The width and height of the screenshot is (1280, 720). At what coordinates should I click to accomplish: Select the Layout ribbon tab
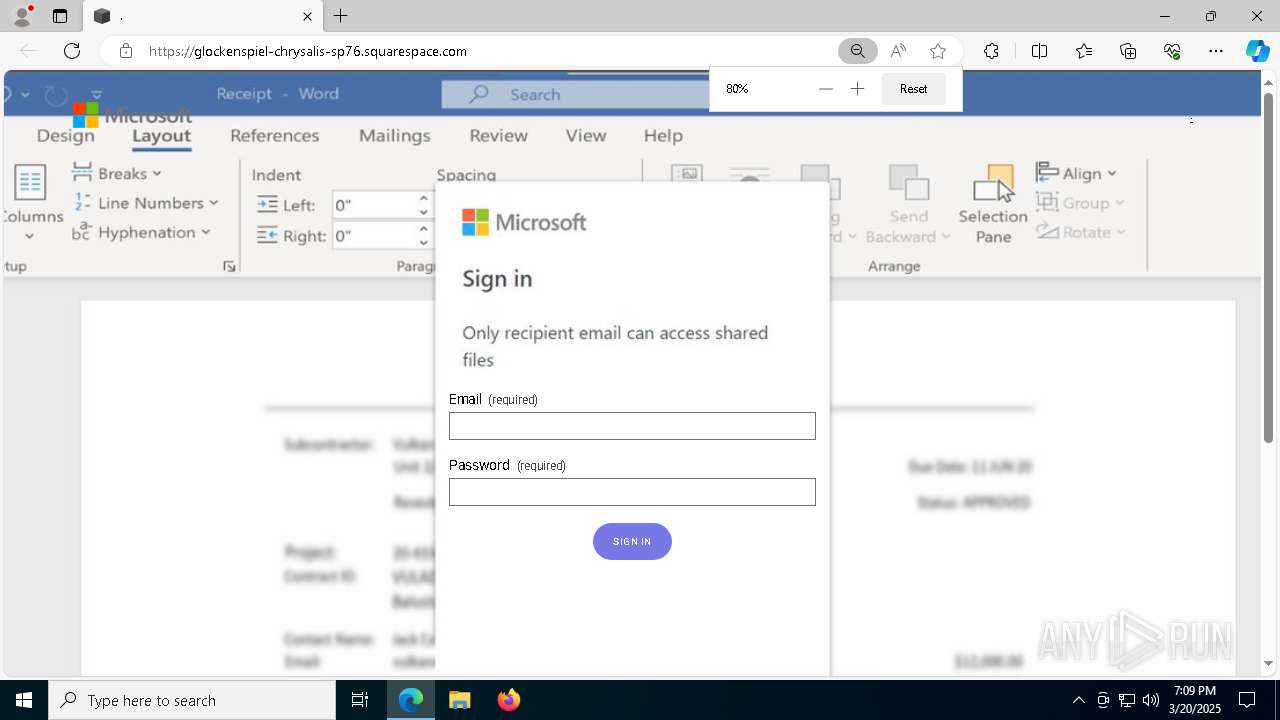tap(161, 136)
